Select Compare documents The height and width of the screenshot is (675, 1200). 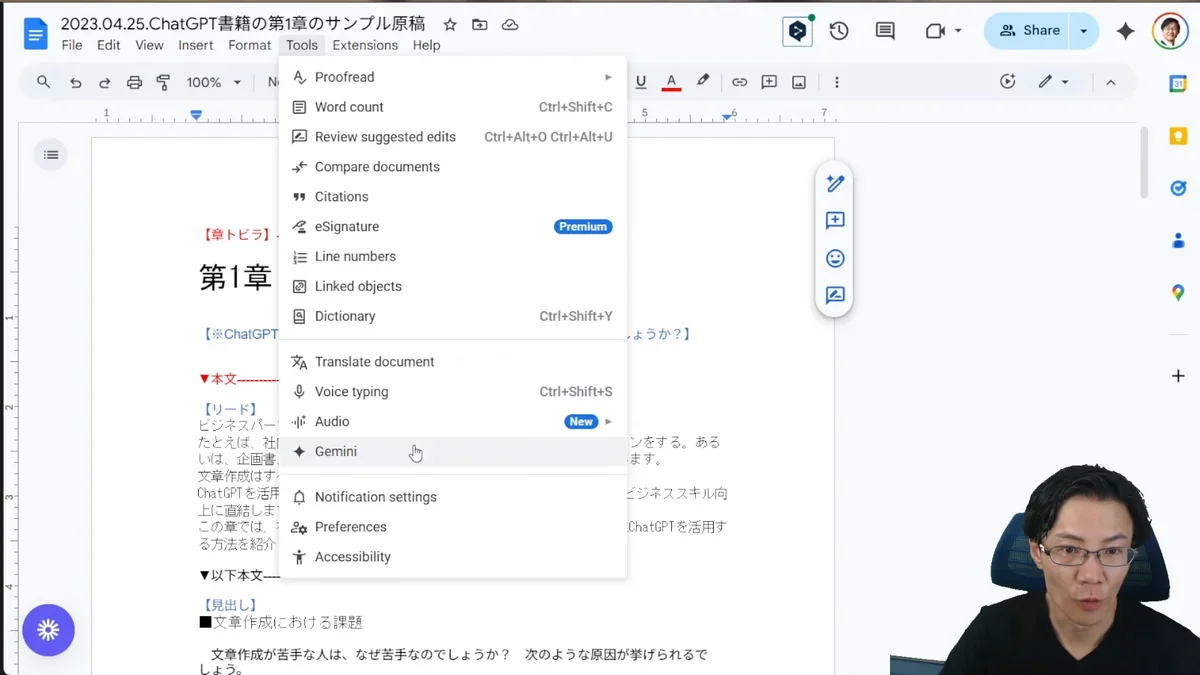click(453, 167)
